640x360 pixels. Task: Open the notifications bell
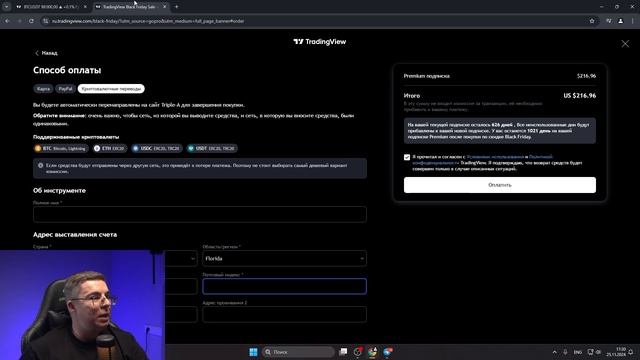(x=631, y=352)
